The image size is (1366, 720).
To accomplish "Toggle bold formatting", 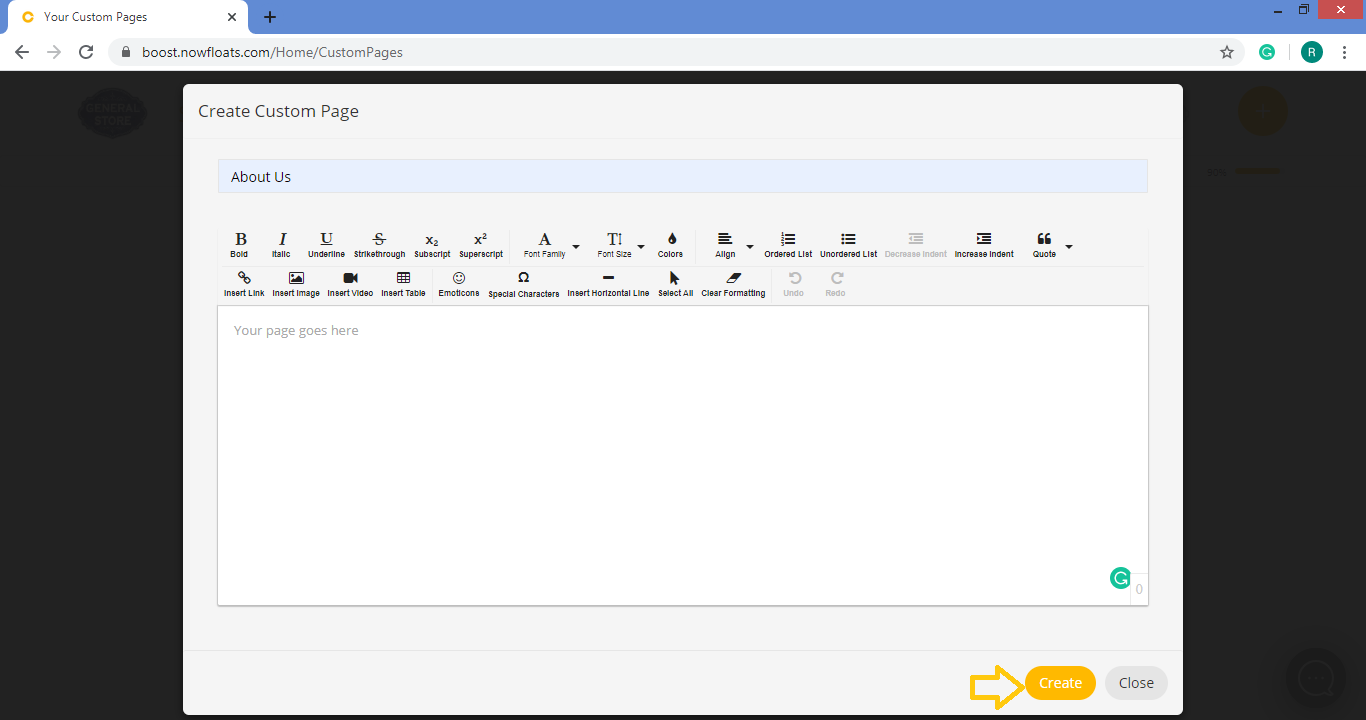I will tap(240, 243).
